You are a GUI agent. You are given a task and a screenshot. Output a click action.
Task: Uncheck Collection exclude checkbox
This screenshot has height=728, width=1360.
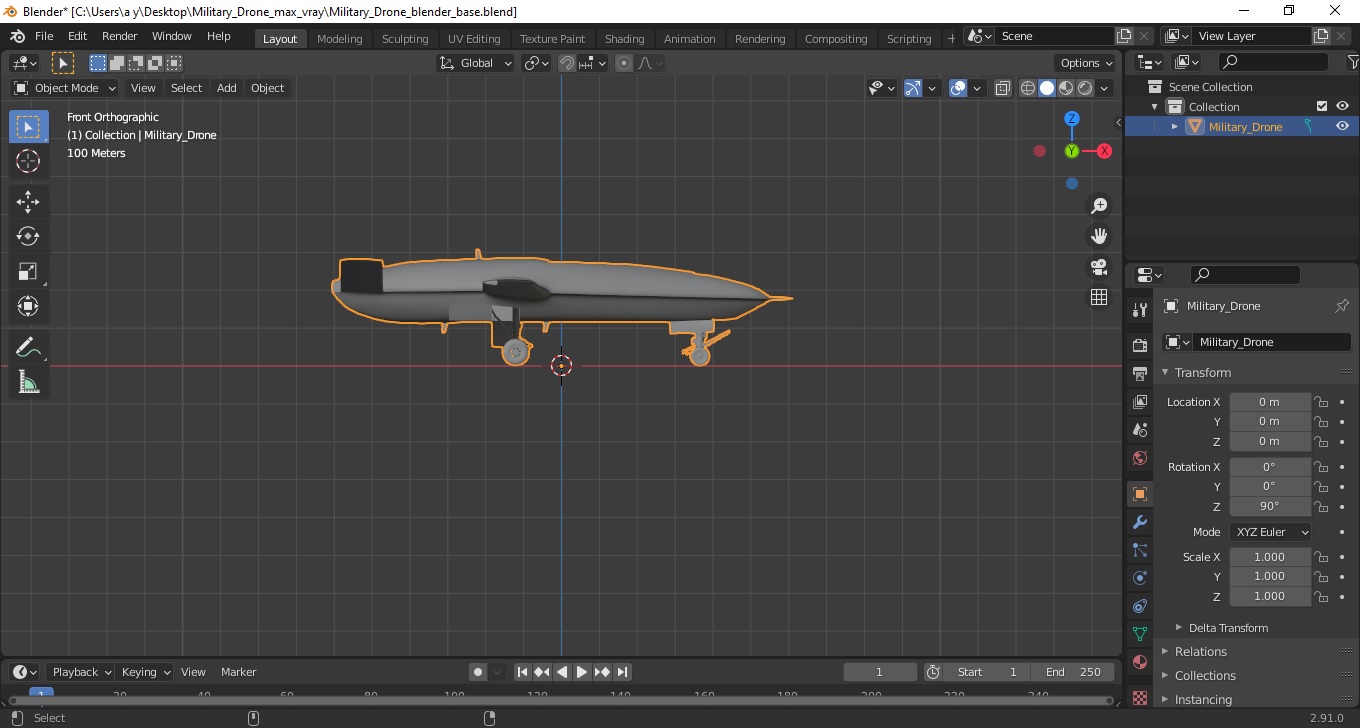click(x=1322, y=106)
